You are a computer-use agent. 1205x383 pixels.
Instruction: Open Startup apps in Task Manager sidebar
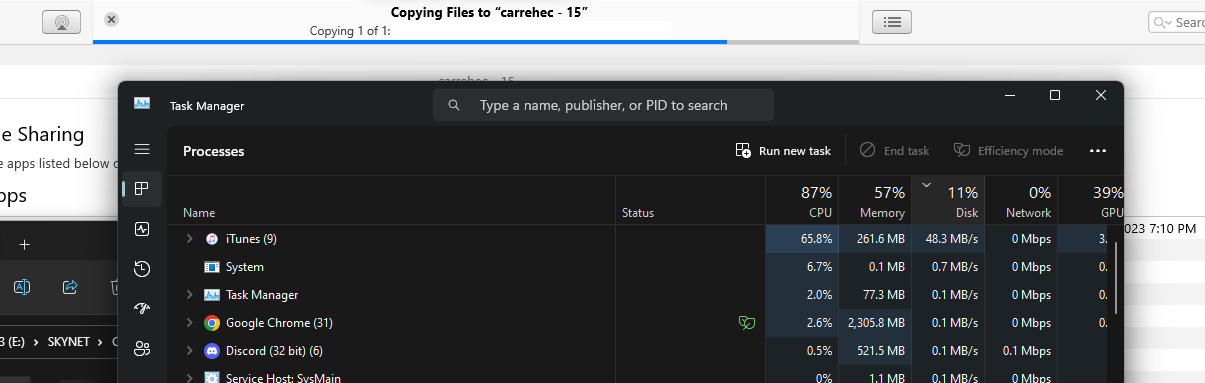(x=142, y=309)
